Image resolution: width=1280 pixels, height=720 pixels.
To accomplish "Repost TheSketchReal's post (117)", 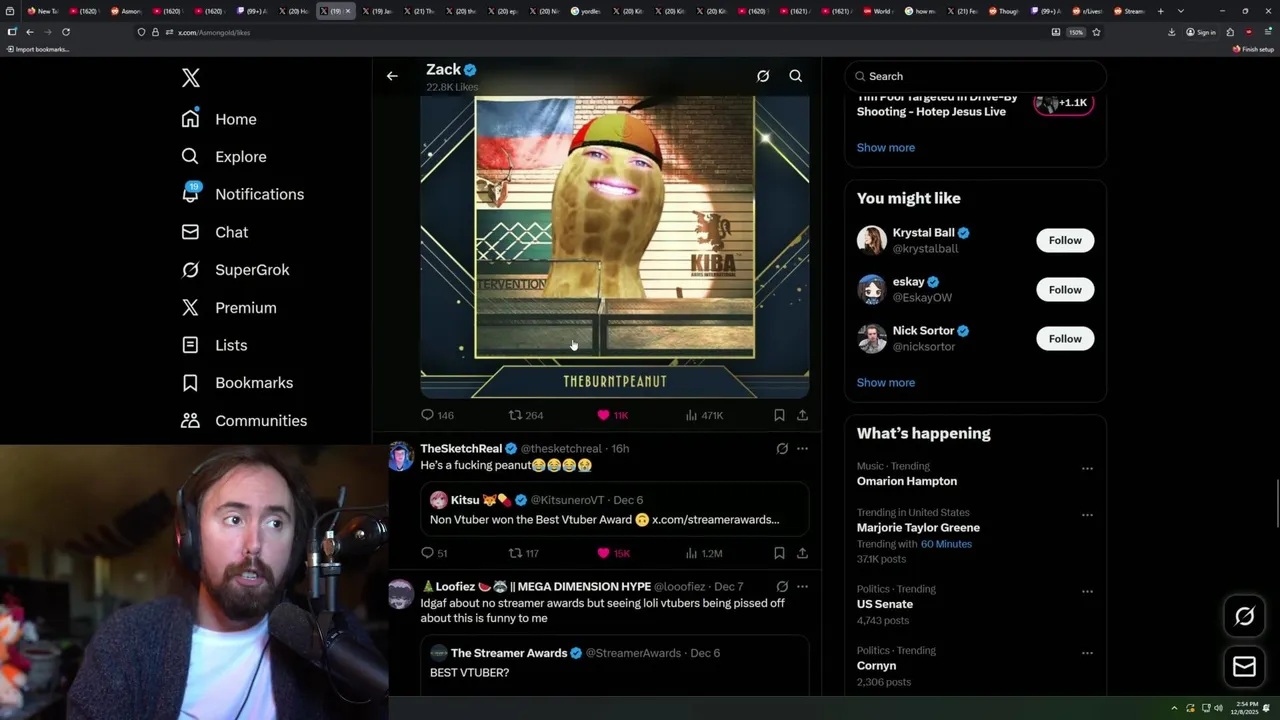I will pos(524,553).
